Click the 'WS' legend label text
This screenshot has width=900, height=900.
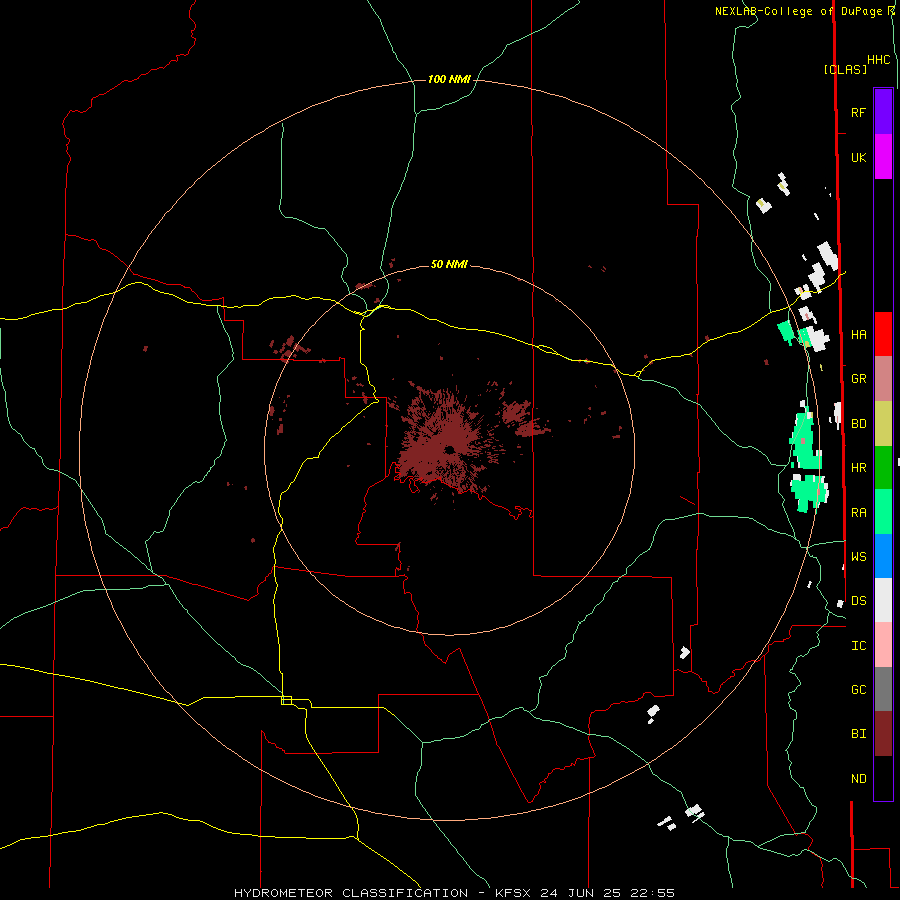pos(858,556)
